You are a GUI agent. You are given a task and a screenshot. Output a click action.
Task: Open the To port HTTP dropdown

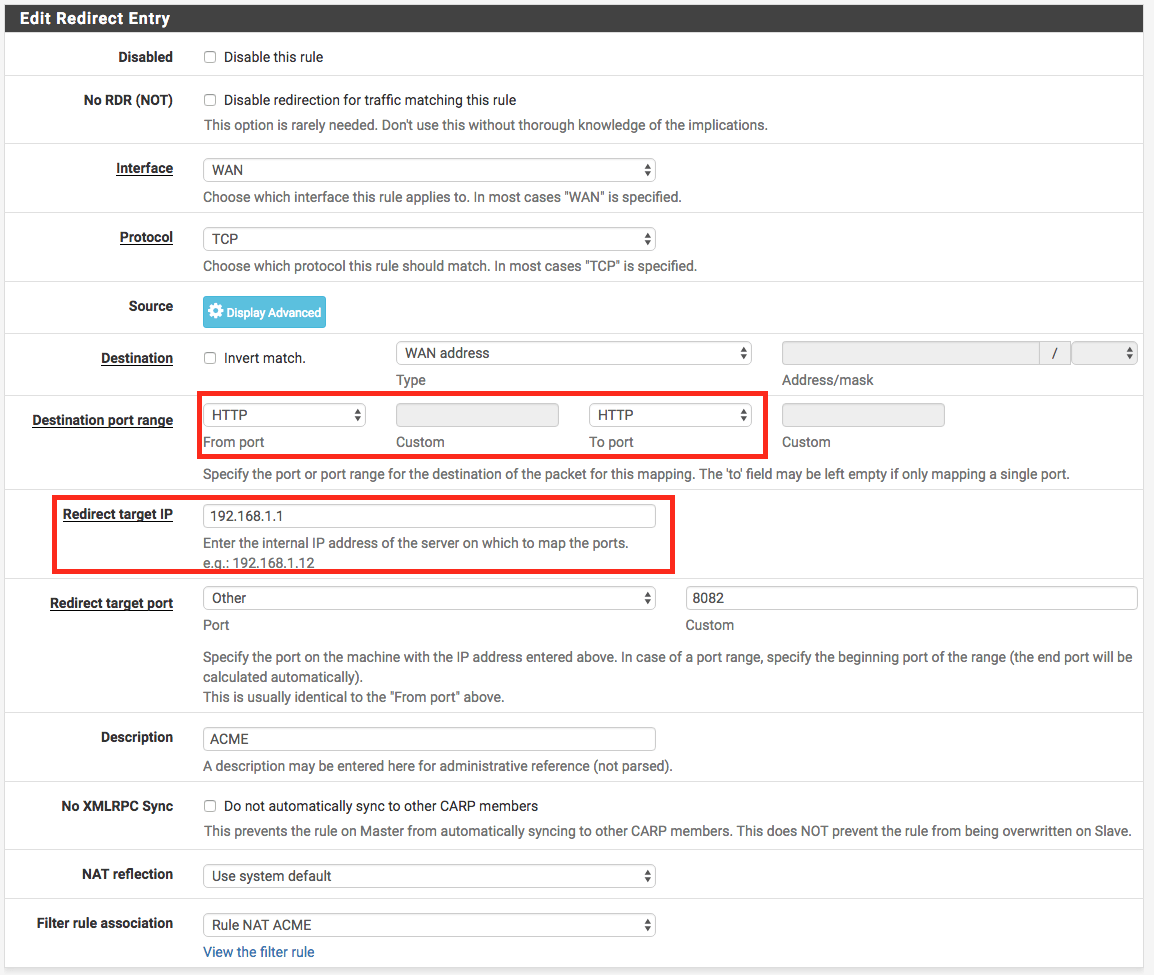coord(670,415)
